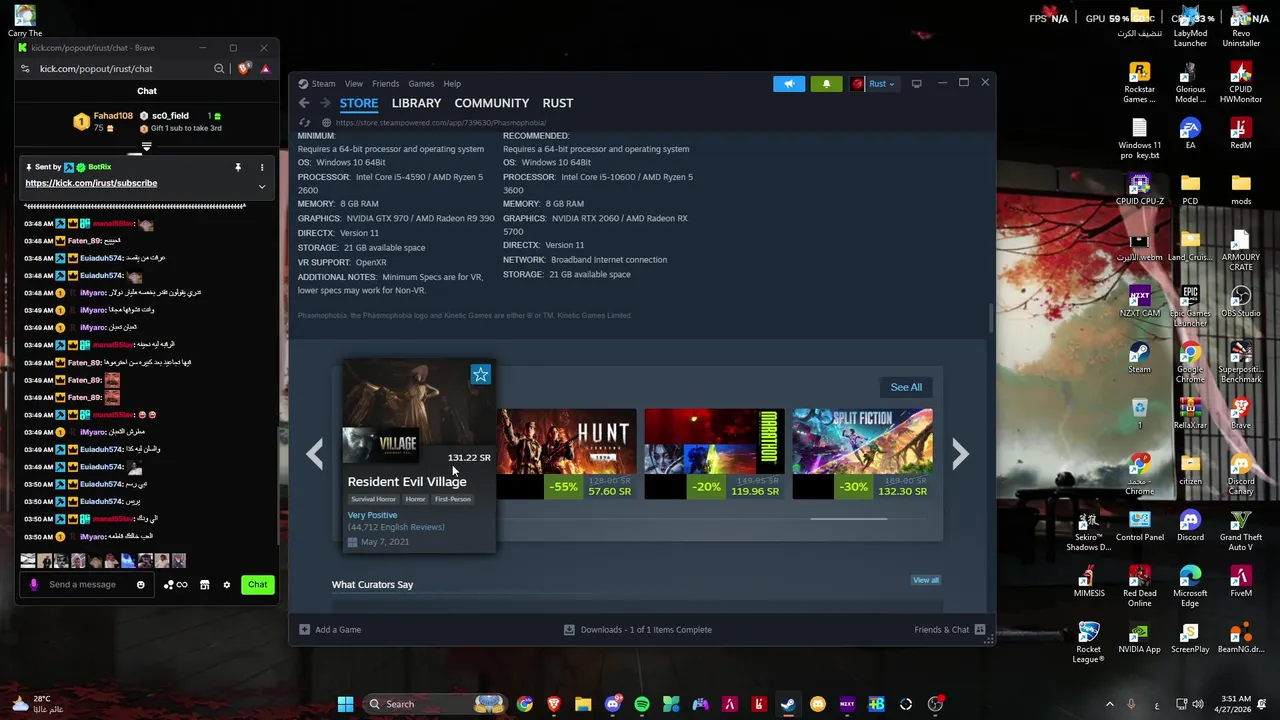The image size is (1280, 720).
Task: Click the First-Person tag
Action: coord(452,499)
